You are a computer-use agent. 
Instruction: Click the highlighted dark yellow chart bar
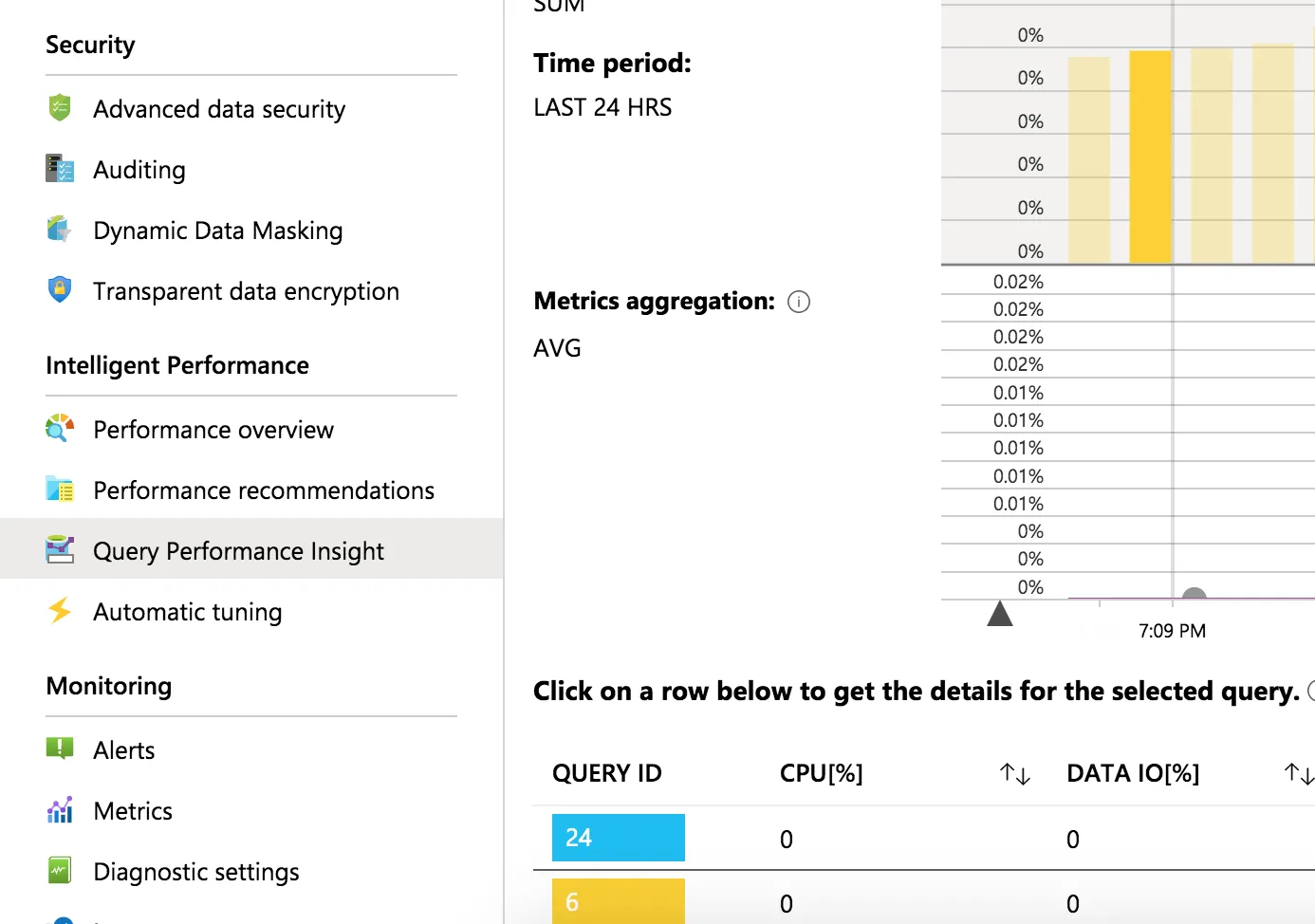click(1150, 157)
